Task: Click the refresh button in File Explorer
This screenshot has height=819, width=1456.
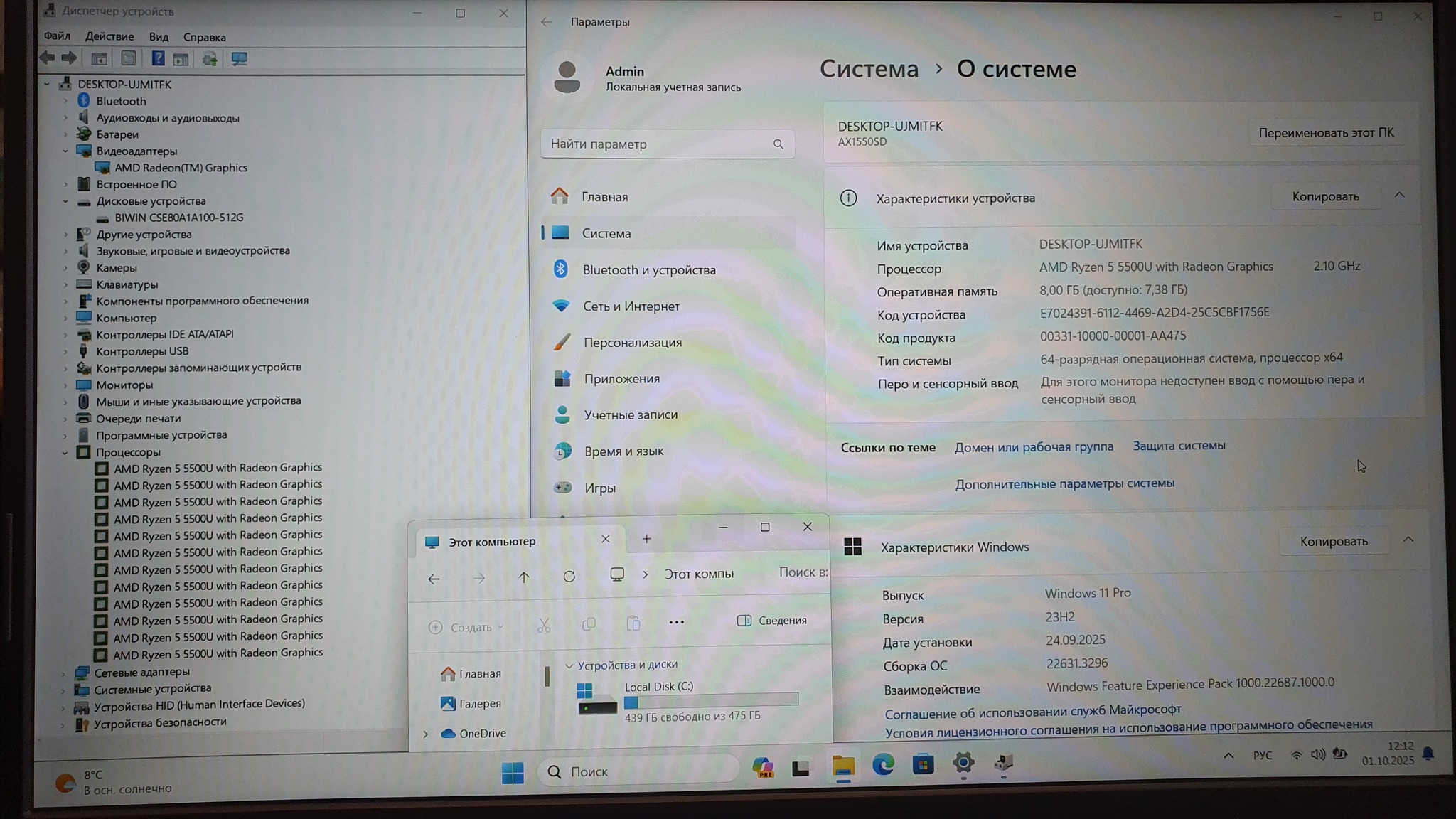Action: (x=569, y=577)
